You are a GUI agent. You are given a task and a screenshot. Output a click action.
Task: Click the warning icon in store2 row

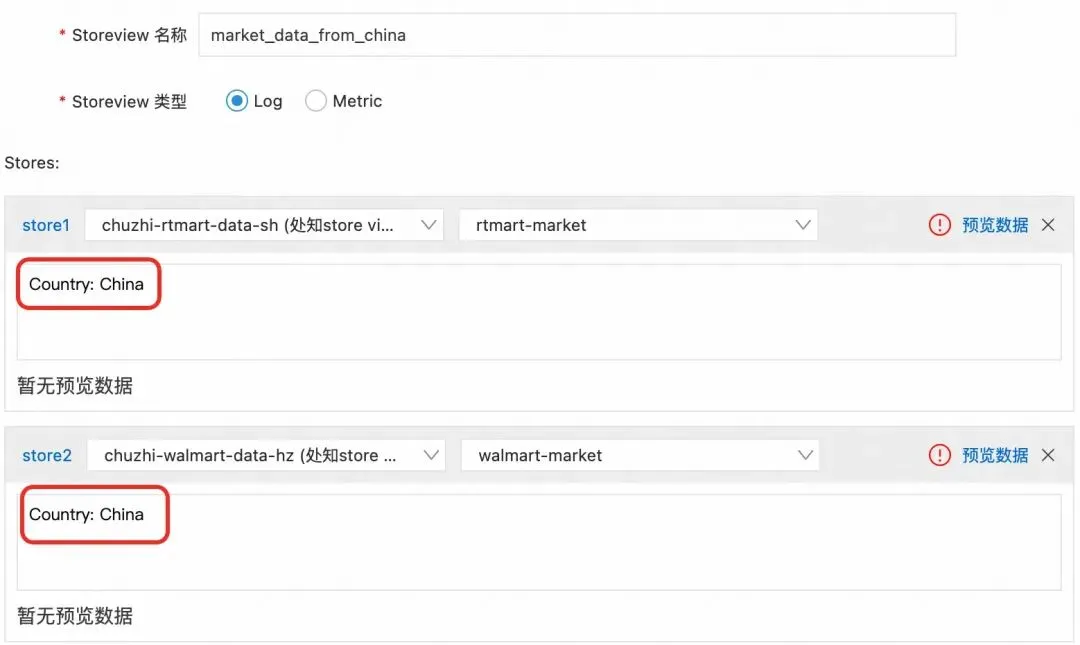[x=940, y=455]
